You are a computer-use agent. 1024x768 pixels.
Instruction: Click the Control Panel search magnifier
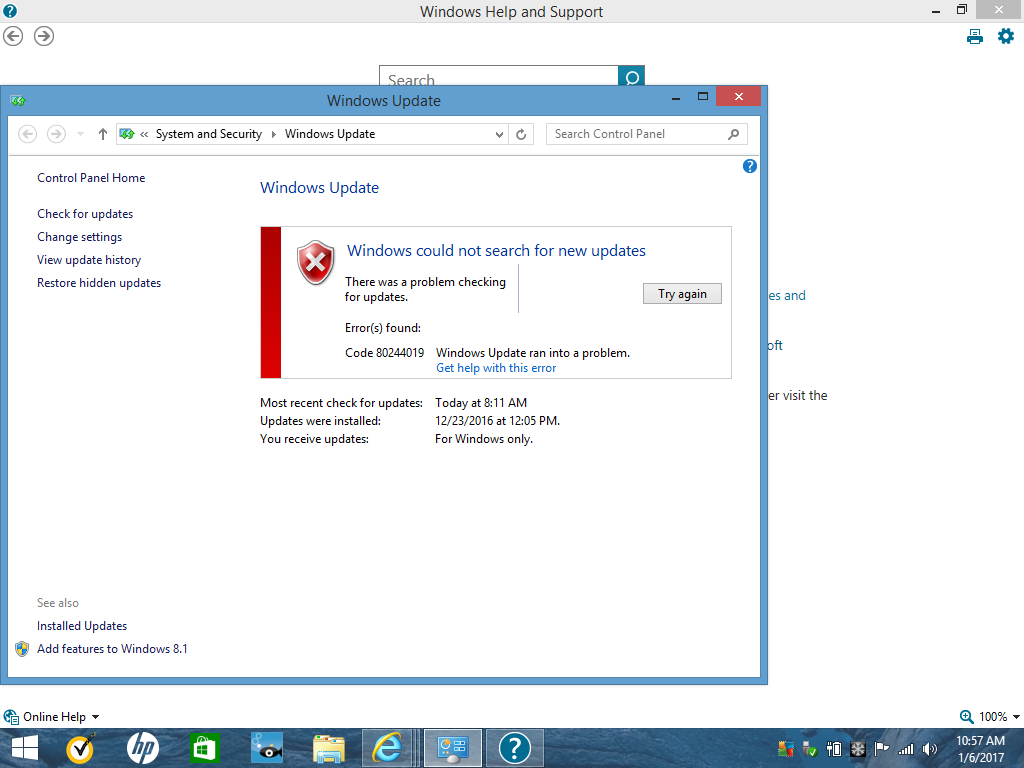point(733,134)
